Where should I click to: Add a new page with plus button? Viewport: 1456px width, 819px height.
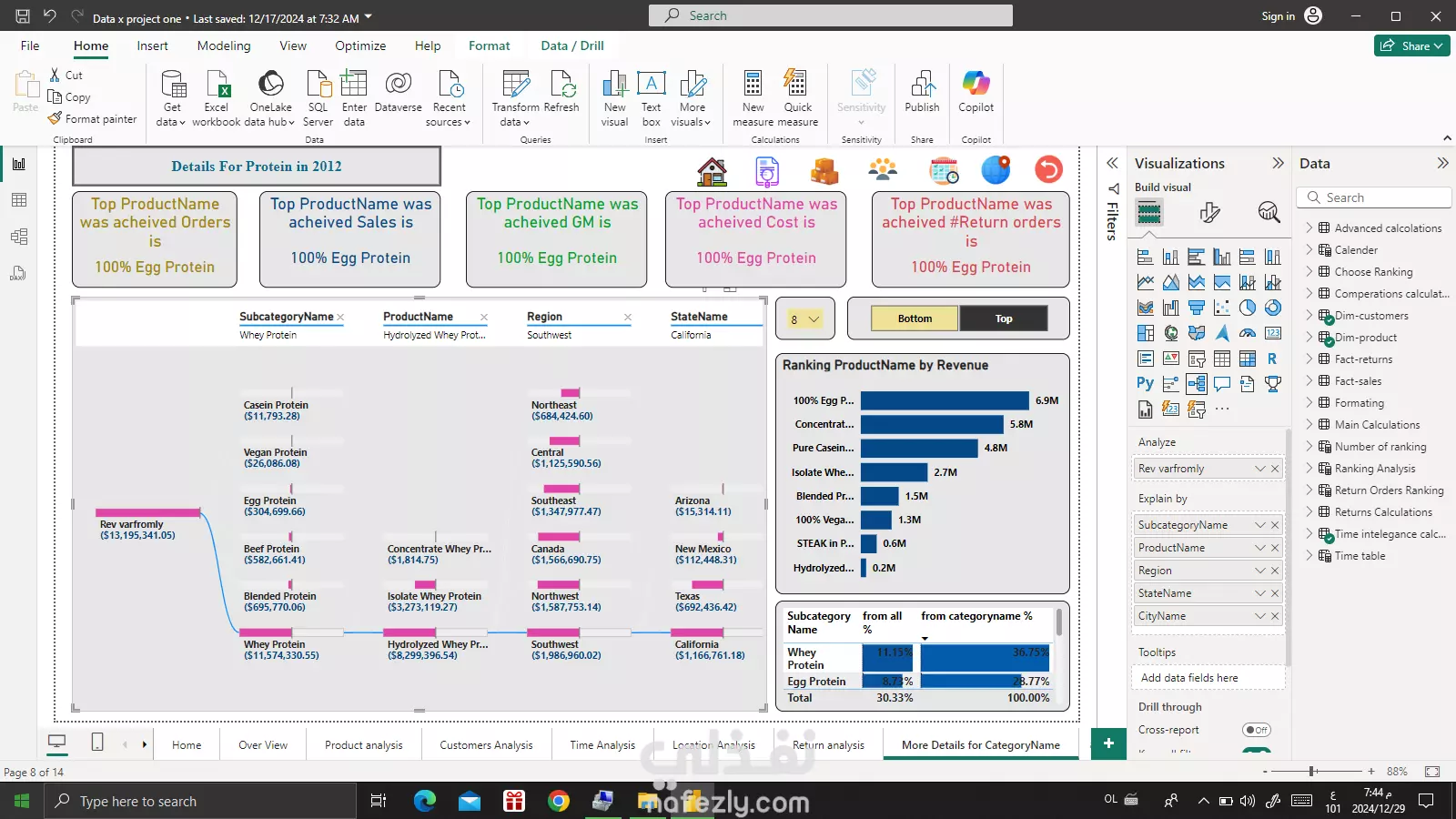coord(1108,743)
